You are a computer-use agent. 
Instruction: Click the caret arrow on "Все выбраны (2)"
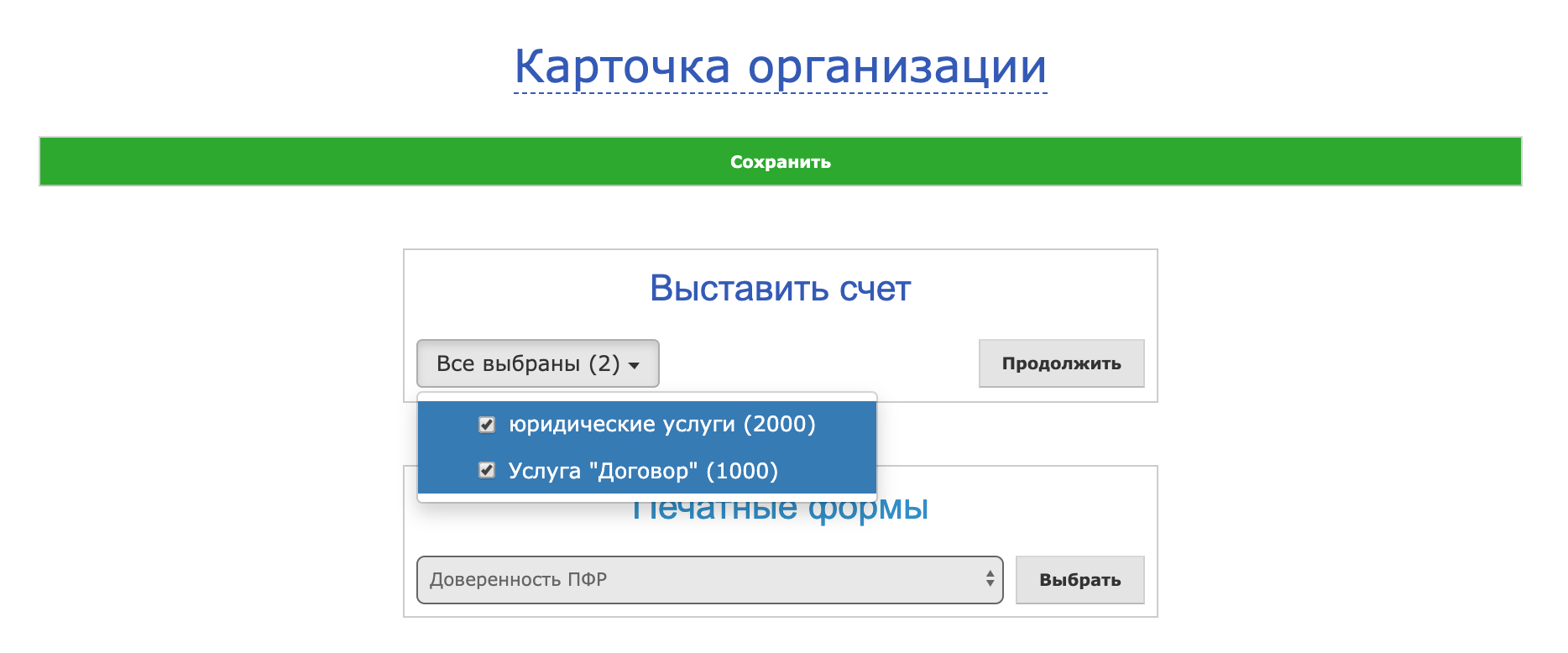click(x=634, y=365)
